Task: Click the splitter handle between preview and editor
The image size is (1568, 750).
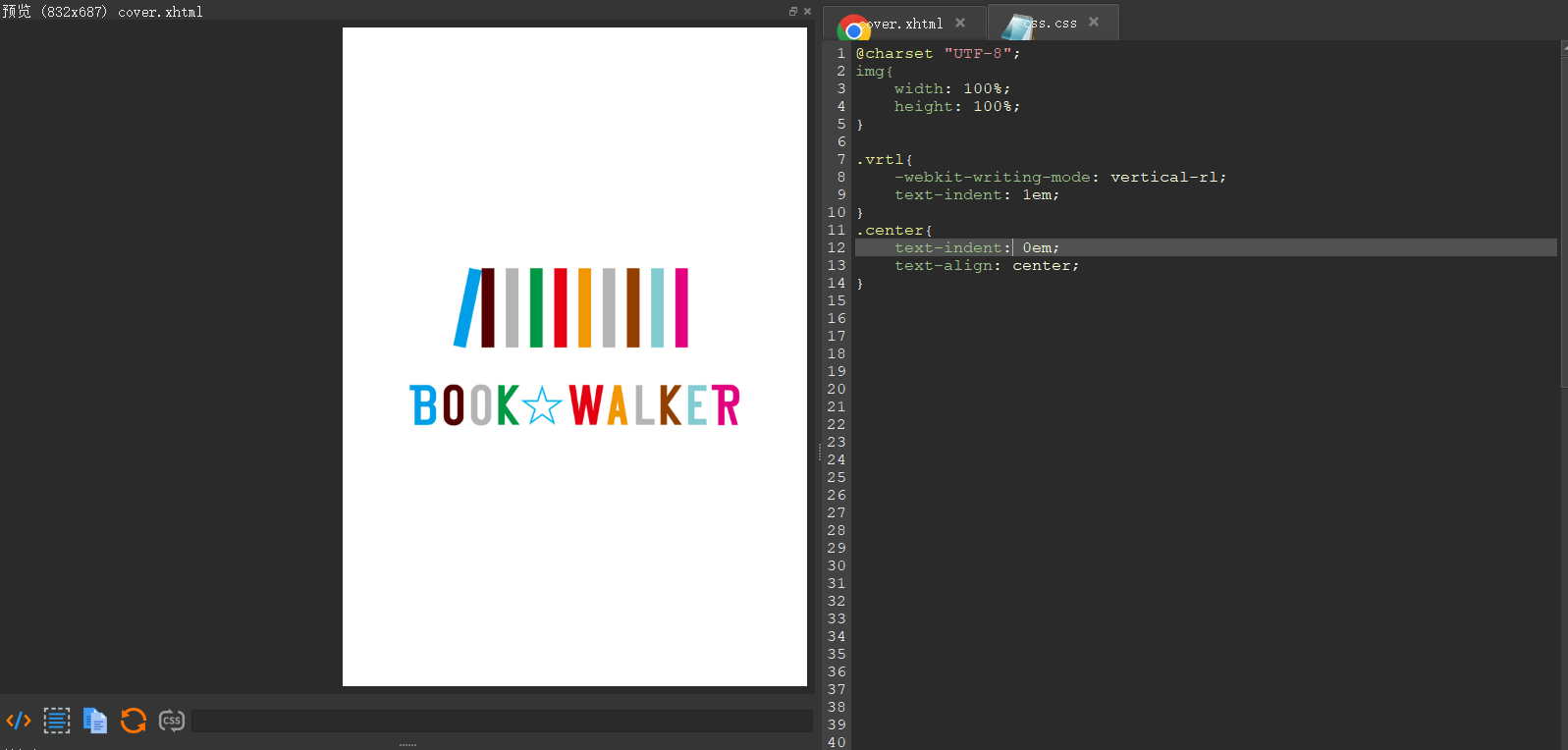Action: pos(819,452)
